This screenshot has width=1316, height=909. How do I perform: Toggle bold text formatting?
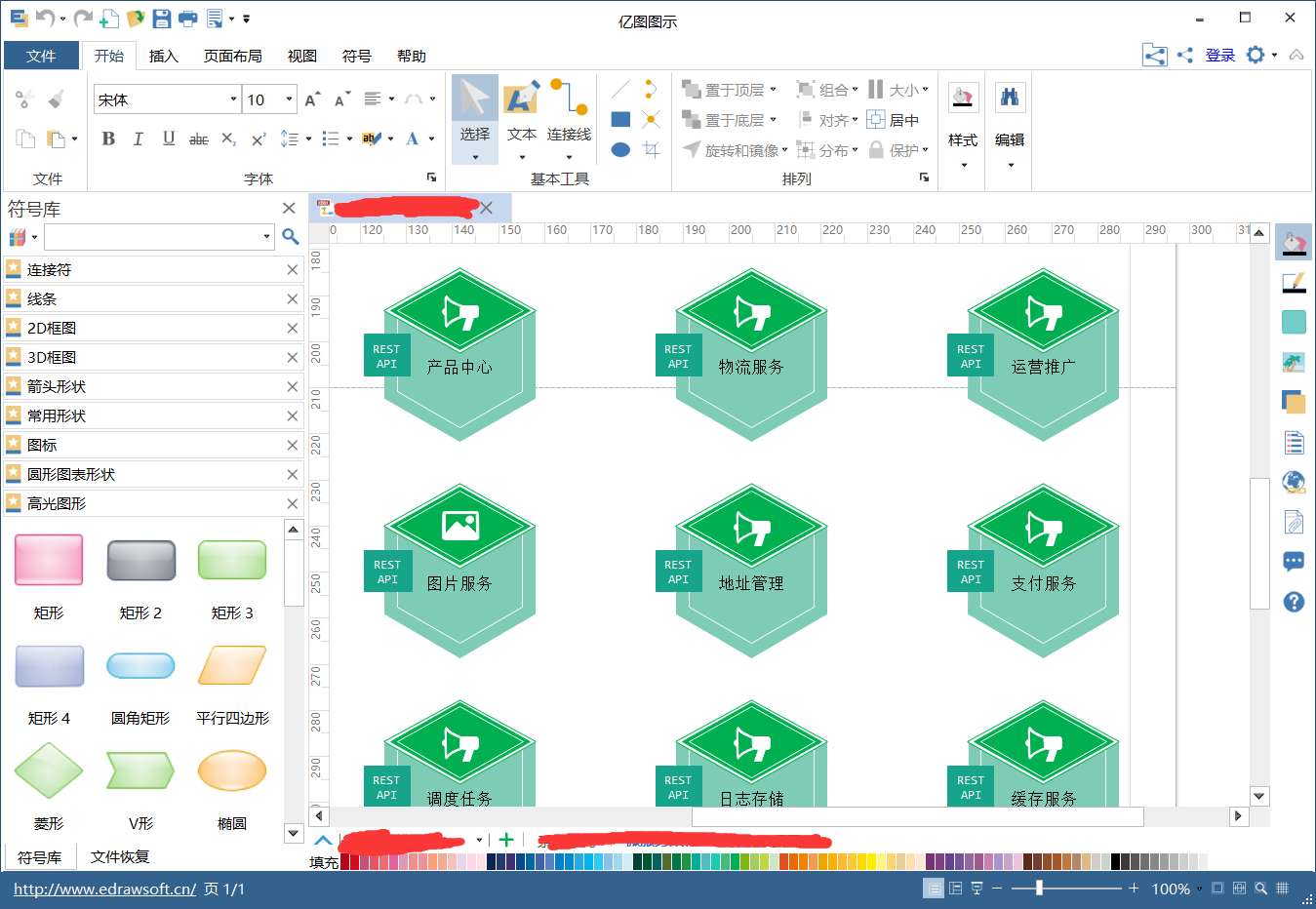(x=108, y=138)
